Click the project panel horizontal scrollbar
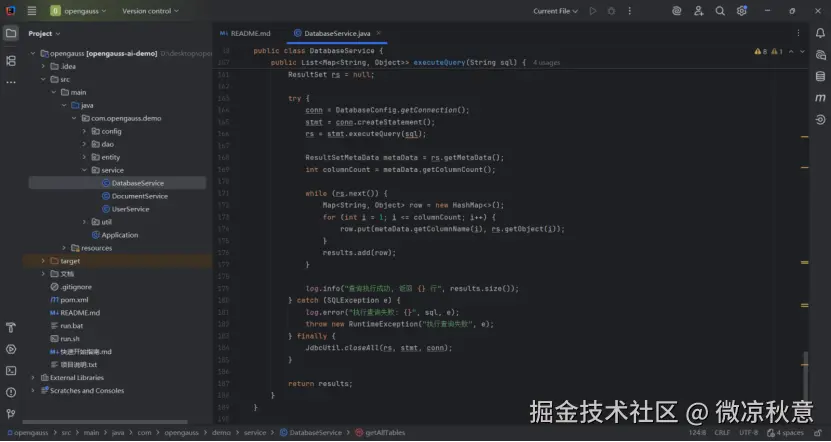This screenshot has height=442, width=831. tap(105, 422)
